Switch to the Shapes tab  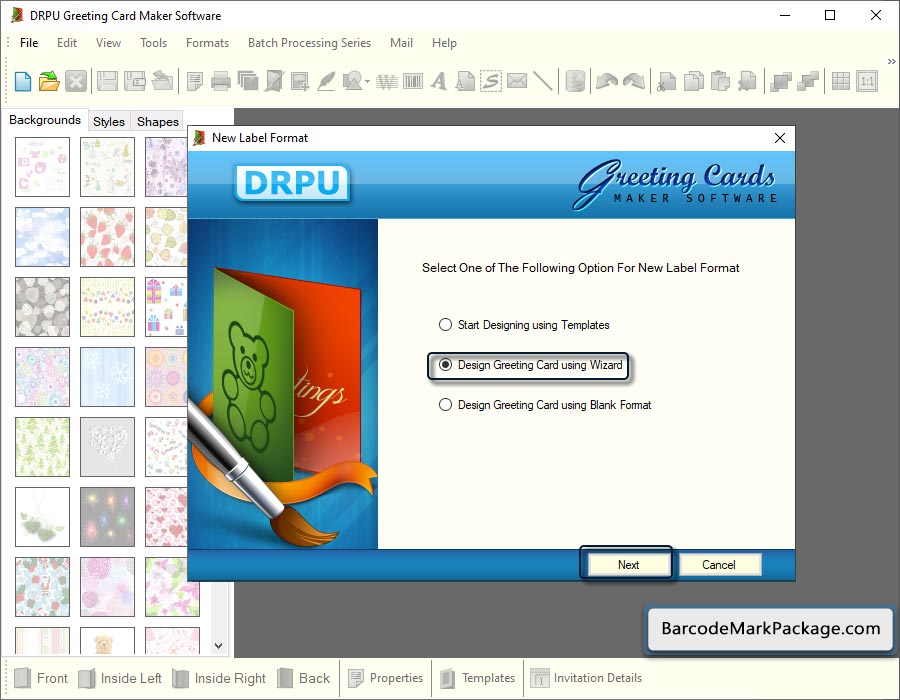point(158,122)
